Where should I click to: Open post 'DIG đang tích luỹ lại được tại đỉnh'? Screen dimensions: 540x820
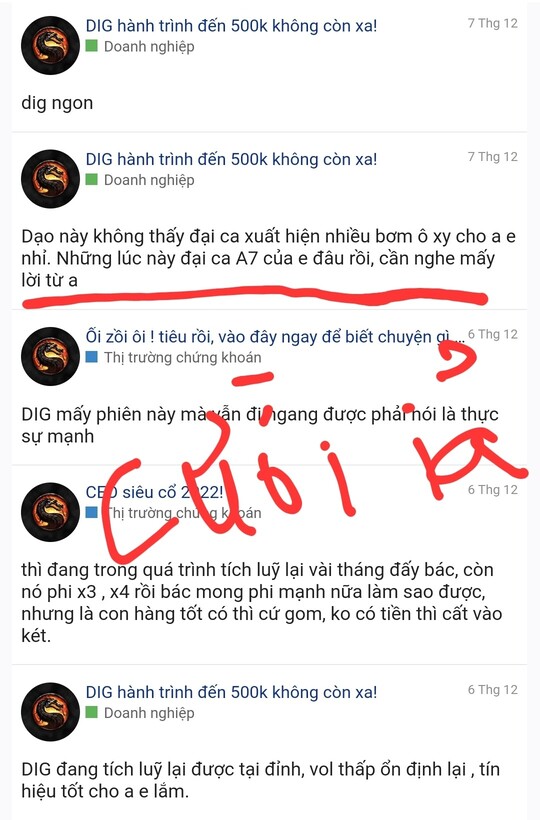point(260,780)
